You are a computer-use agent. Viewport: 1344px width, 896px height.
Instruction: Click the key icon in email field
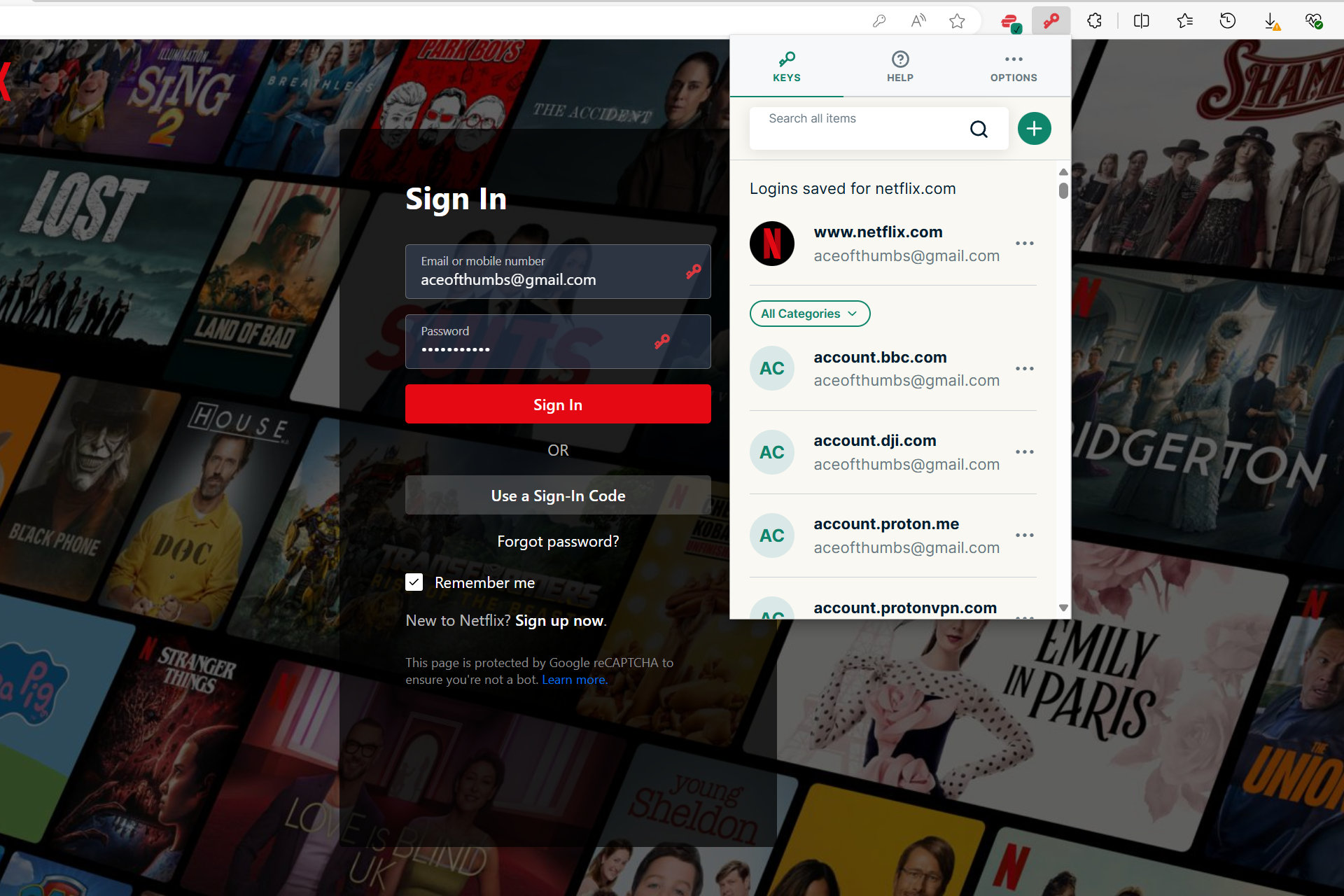pos(692,272)
